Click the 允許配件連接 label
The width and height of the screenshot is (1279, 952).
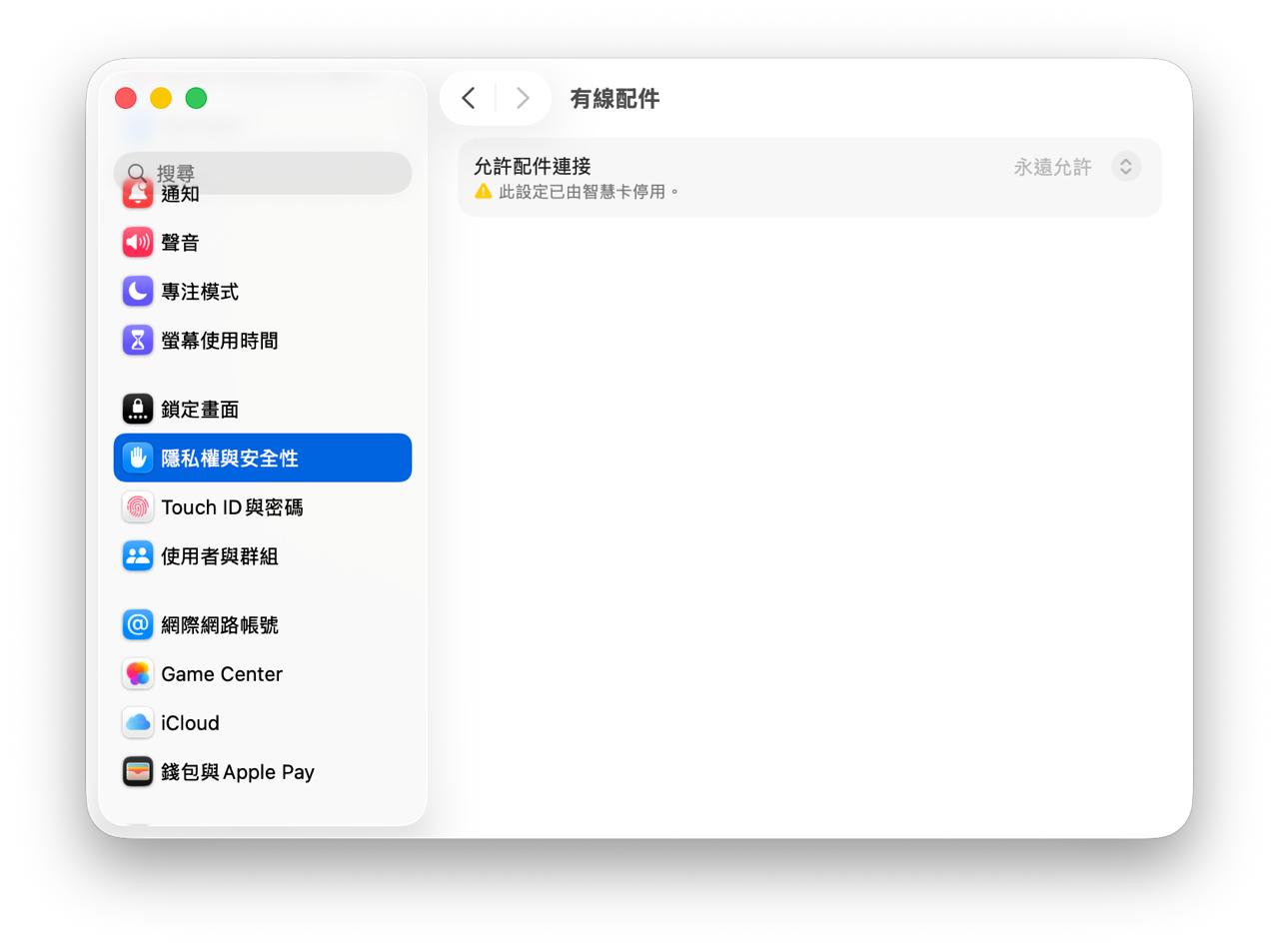tap(533, 166)
